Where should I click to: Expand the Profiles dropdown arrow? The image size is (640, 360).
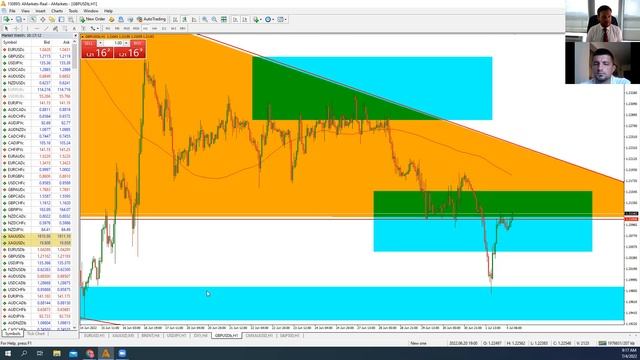(x=24, y=19)
